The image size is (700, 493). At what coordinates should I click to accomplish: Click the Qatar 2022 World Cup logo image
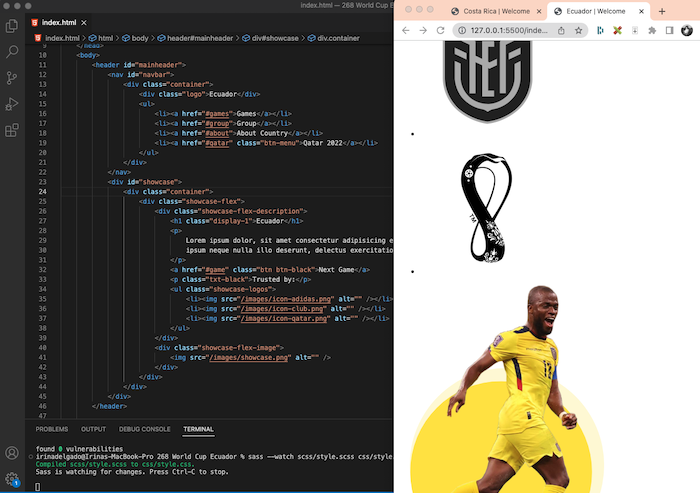click(487, 208)
